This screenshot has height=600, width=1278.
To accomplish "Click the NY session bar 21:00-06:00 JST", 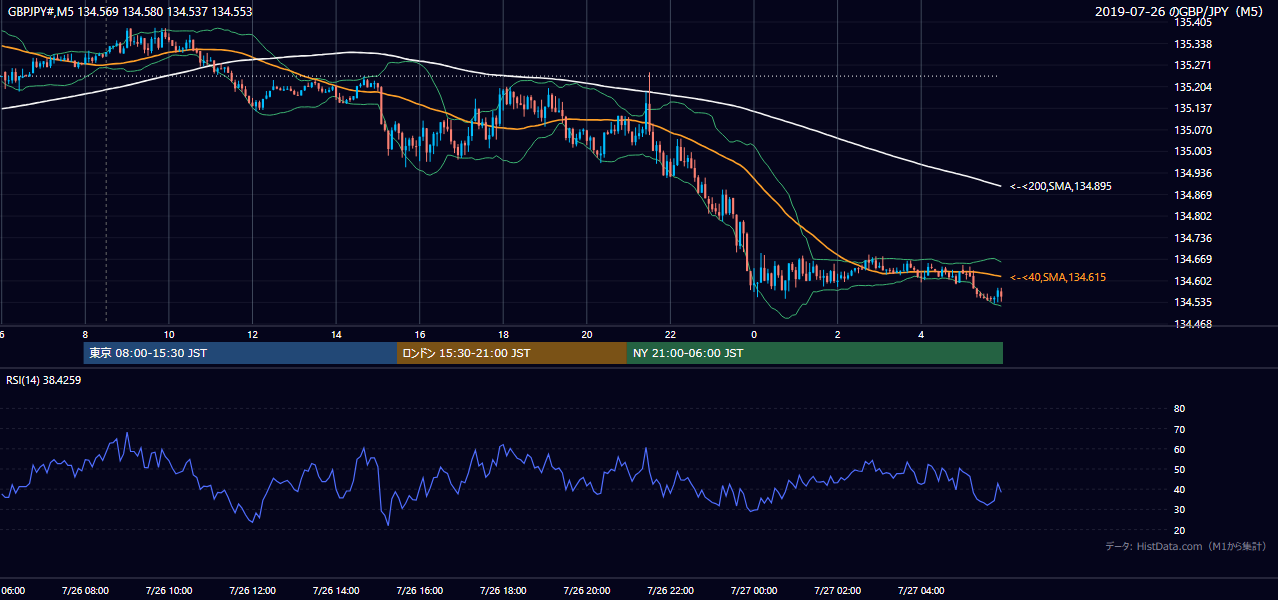I will [815, 353].
